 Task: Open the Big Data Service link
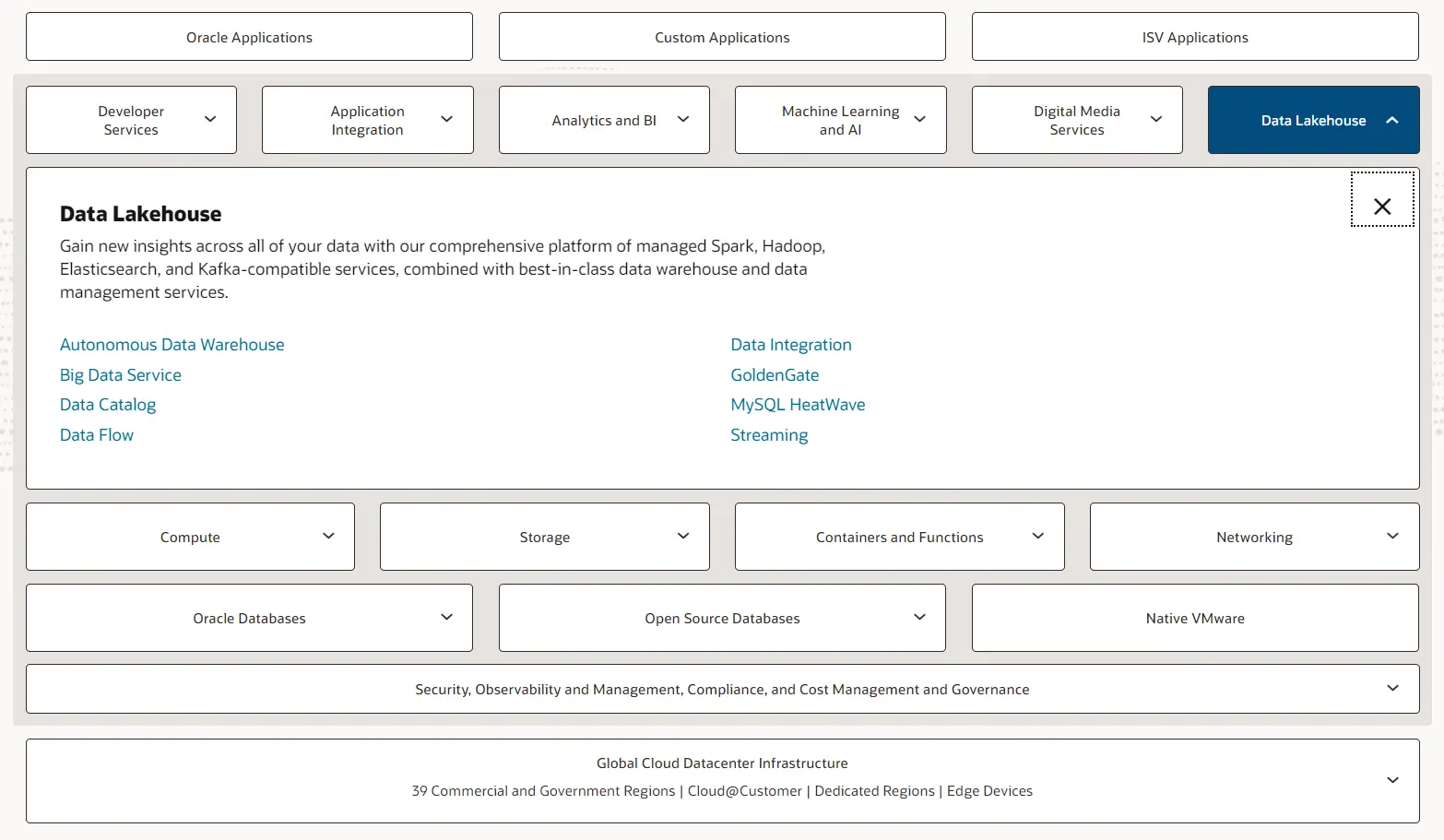(121, 375)
